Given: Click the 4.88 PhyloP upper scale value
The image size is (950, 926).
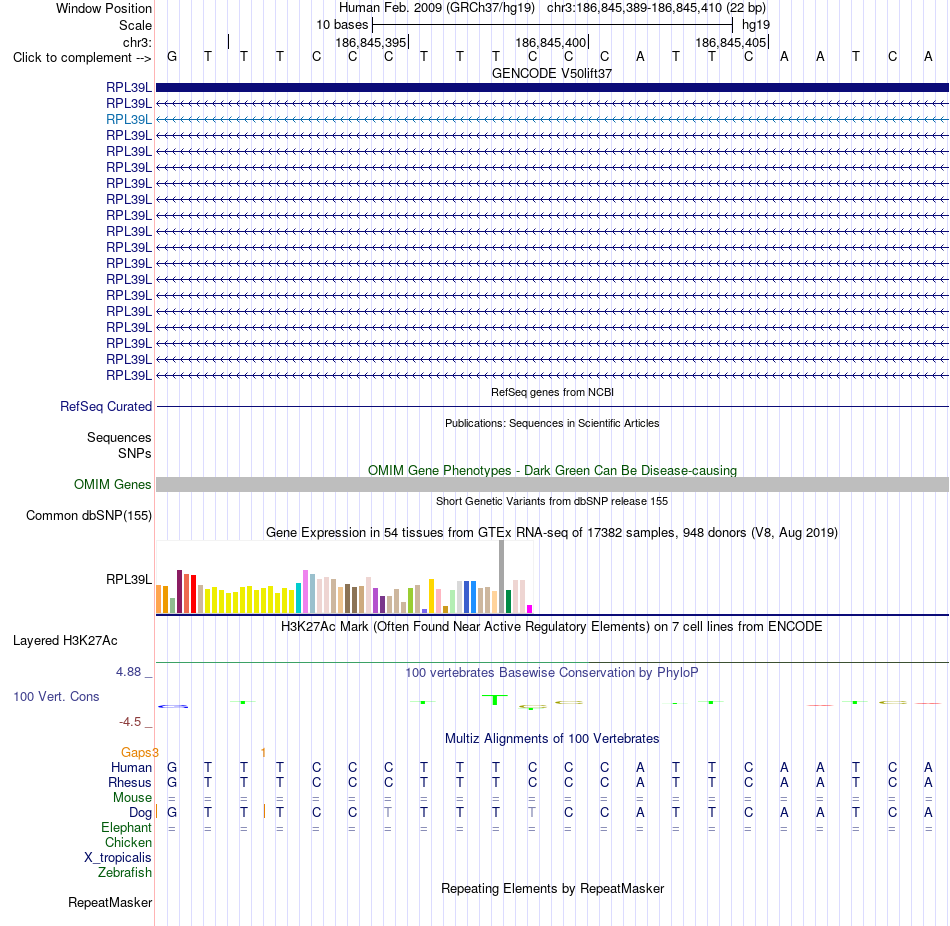Looking at the screenshot, I should [x=128, y=672].
